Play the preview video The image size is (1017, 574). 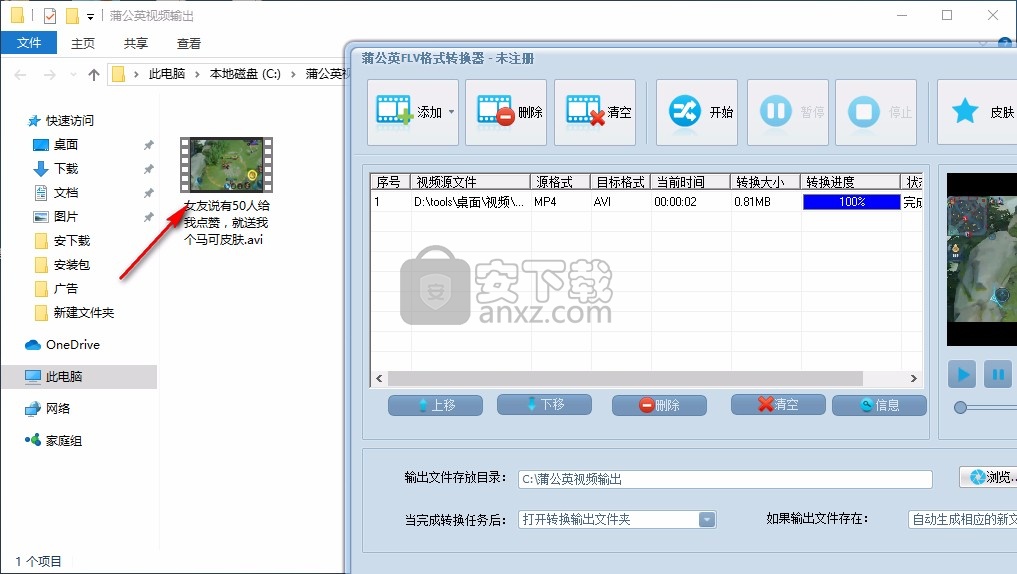(x=962, y=374)
